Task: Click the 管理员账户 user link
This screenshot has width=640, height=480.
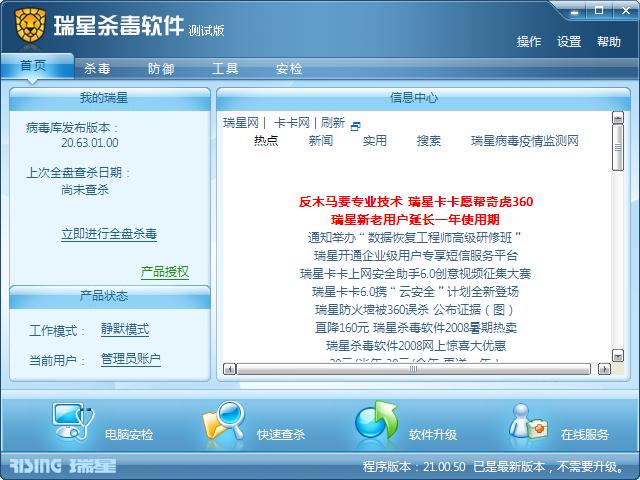Action: 131,359
